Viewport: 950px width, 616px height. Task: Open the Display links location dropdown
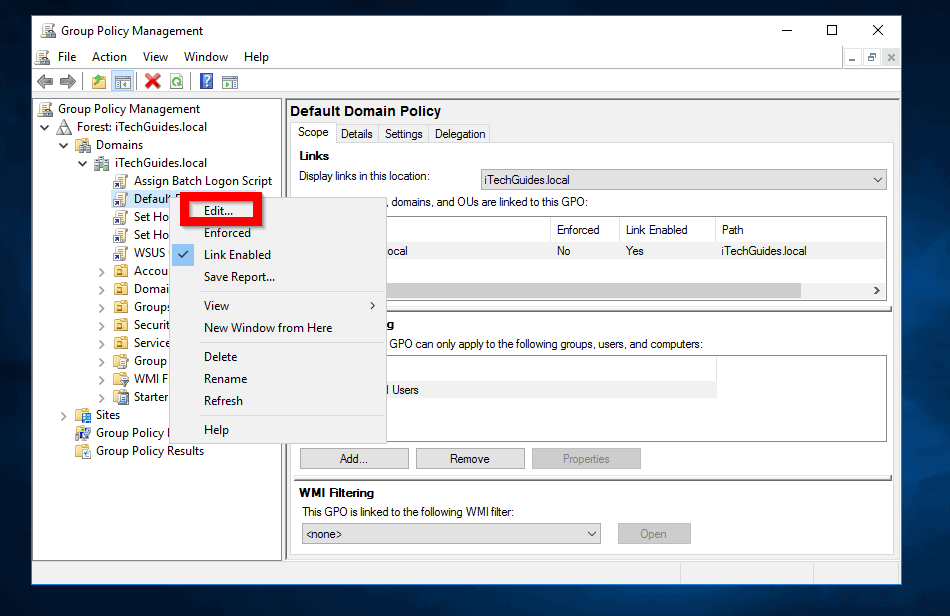(683, 180)
